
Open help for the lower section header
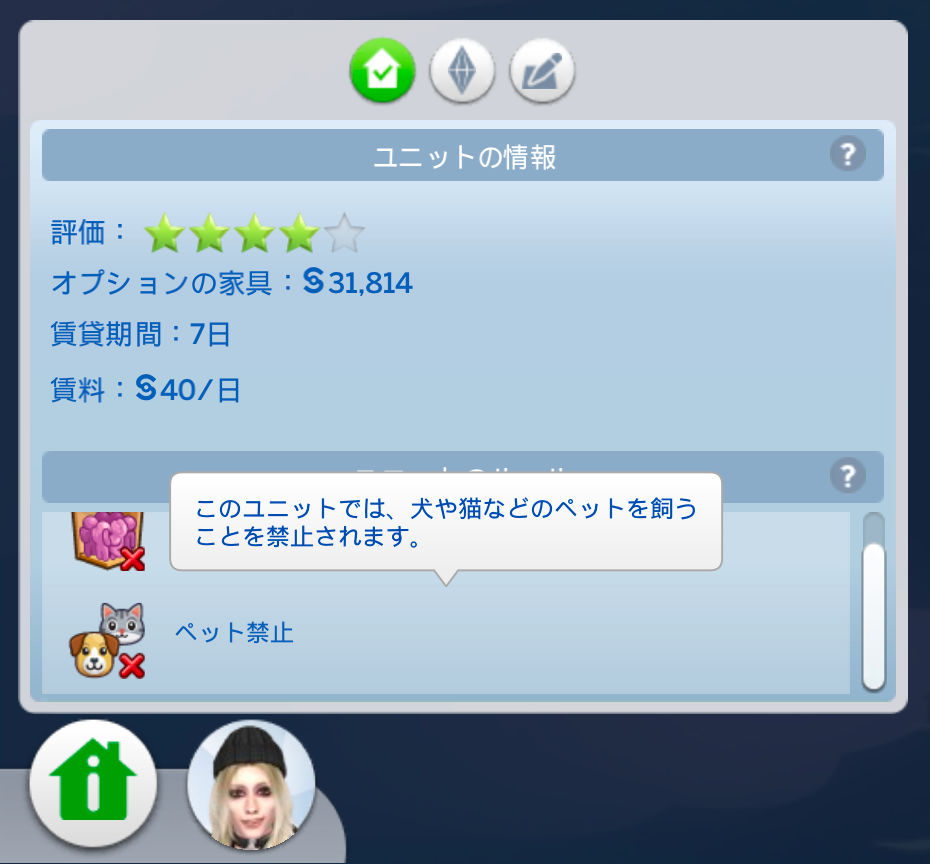pyautogui.click(x=847, y=476)
